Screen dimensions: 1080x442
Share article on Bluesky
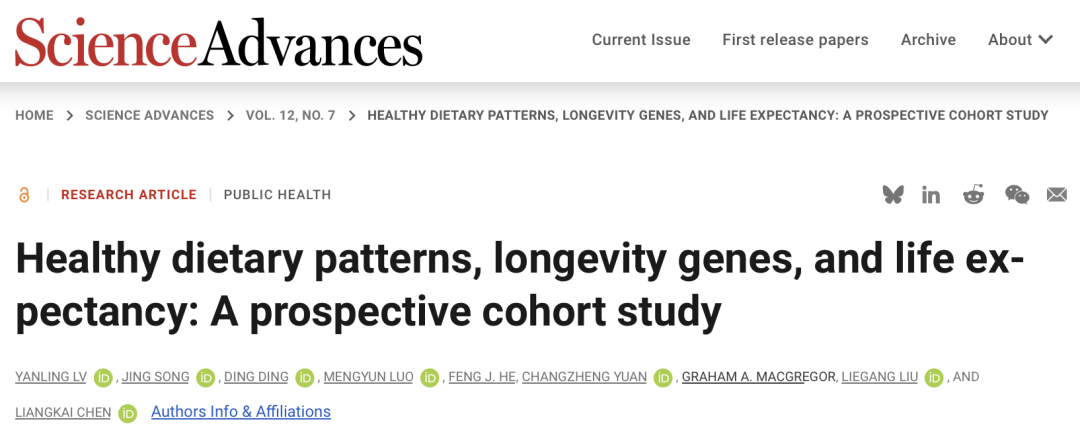tap(893, 195)
